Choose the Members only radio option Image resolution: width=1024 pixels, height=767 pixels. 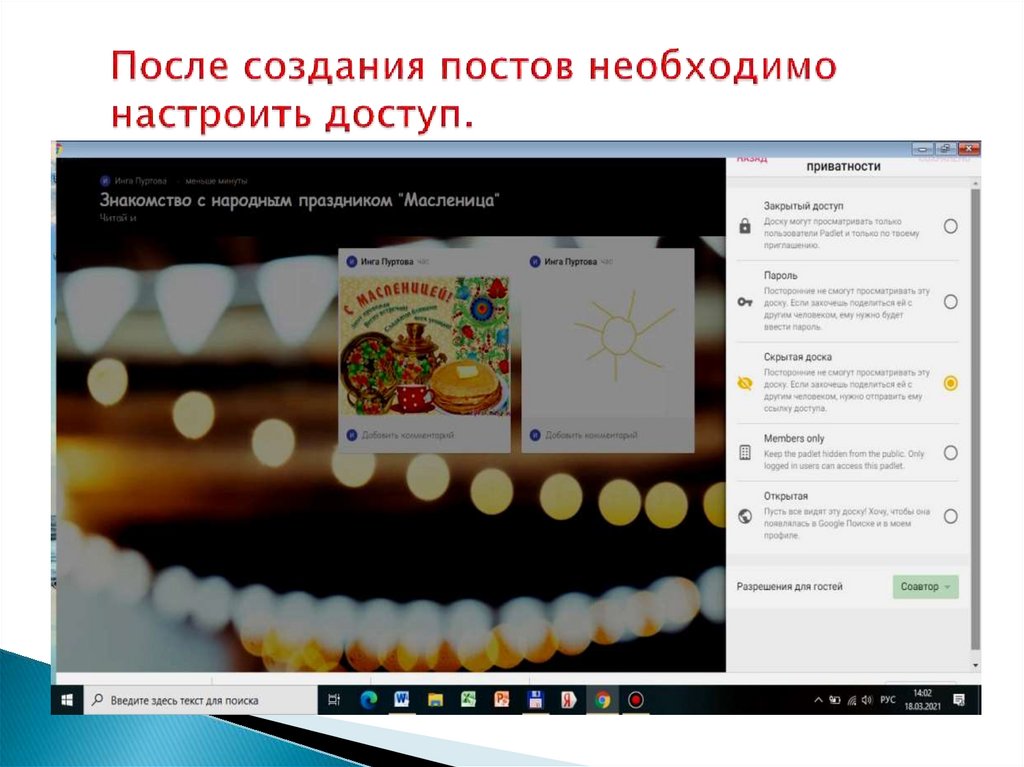[950, 453]
